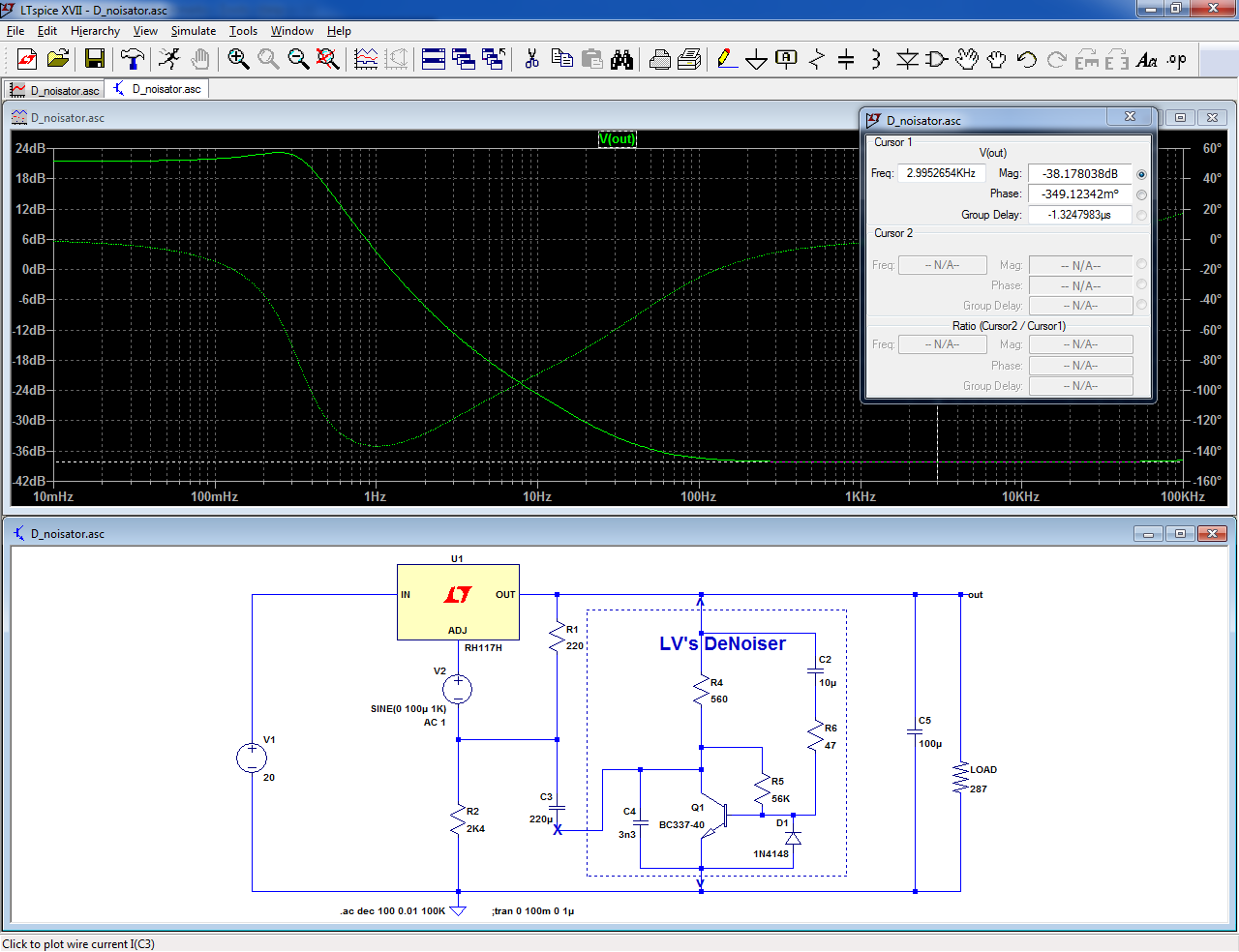The image size is (1239, 952).
Task: Save the schematic with the floppy icon
Action: tap(94, 60)
